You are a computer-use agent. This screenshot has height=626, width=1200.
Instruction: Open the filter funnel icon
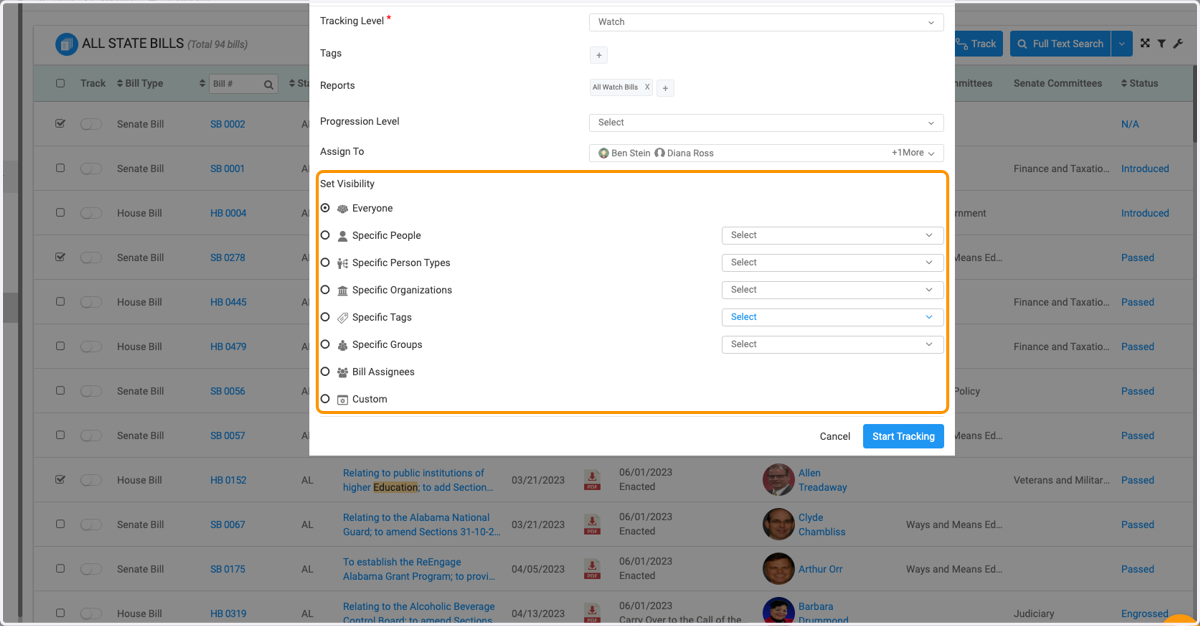[1162, 43]
